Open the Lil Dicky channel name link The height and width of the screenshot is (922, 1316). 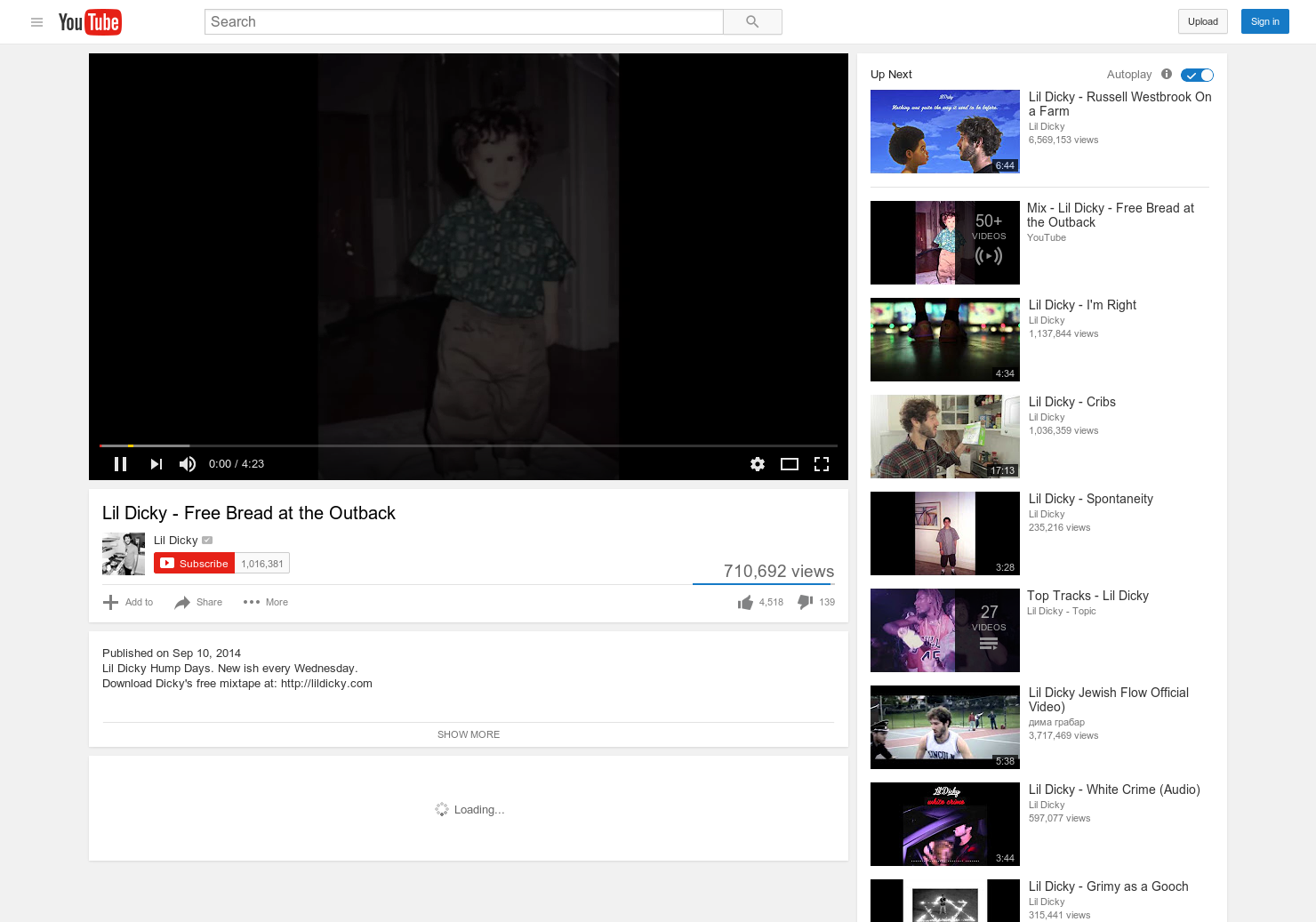click(x=176, y=541)
